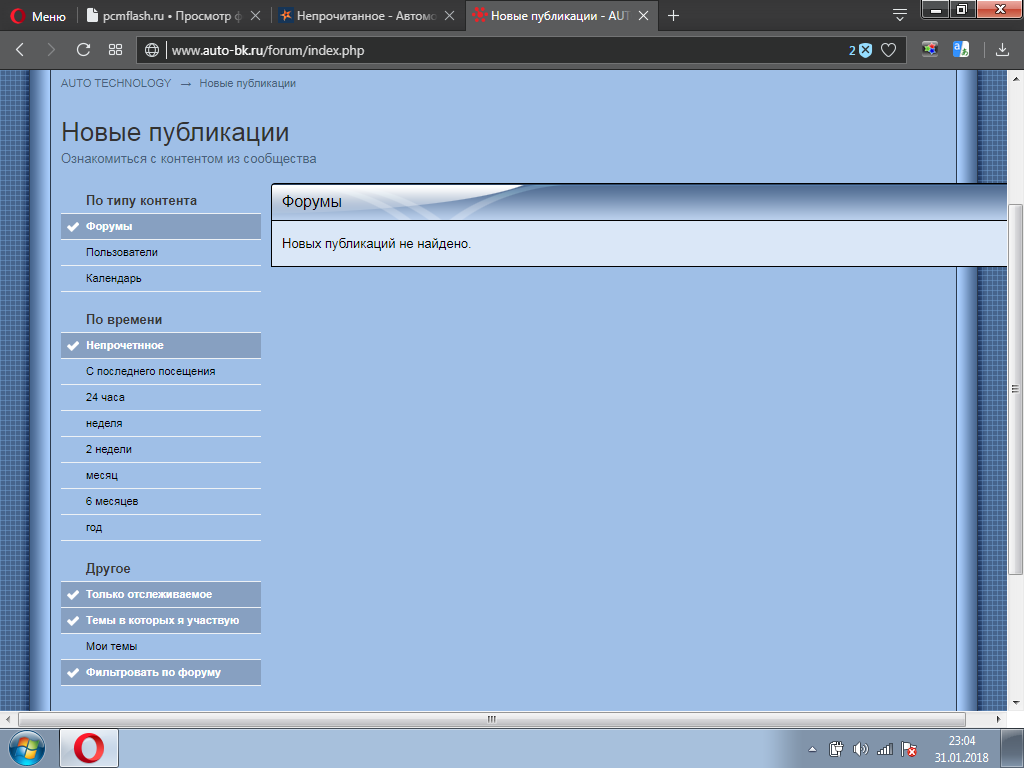Open the power plug tray icon

tap(836, 749)
